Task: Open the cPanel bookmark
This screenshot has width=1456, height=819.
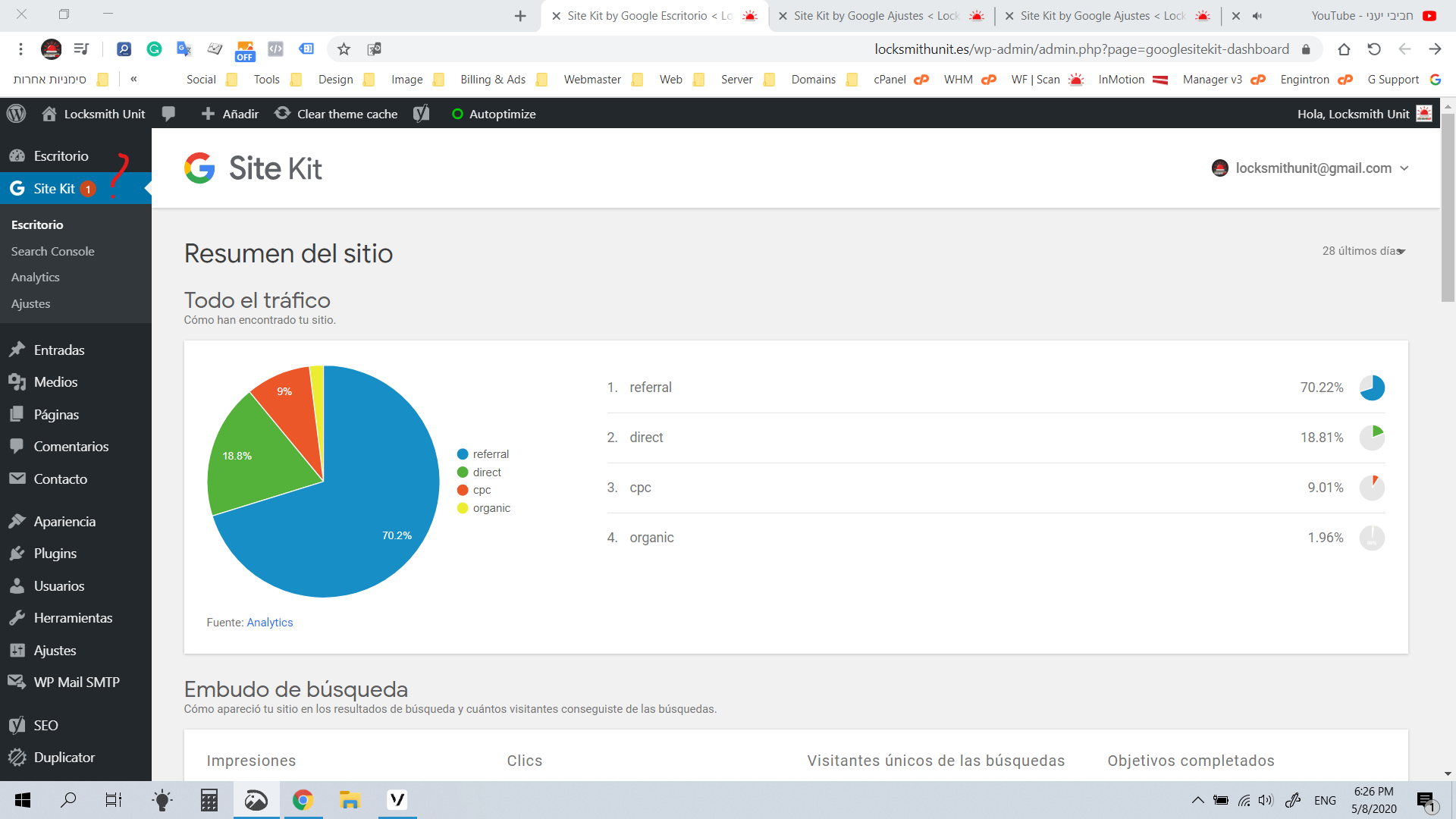Action: [901, 80]
